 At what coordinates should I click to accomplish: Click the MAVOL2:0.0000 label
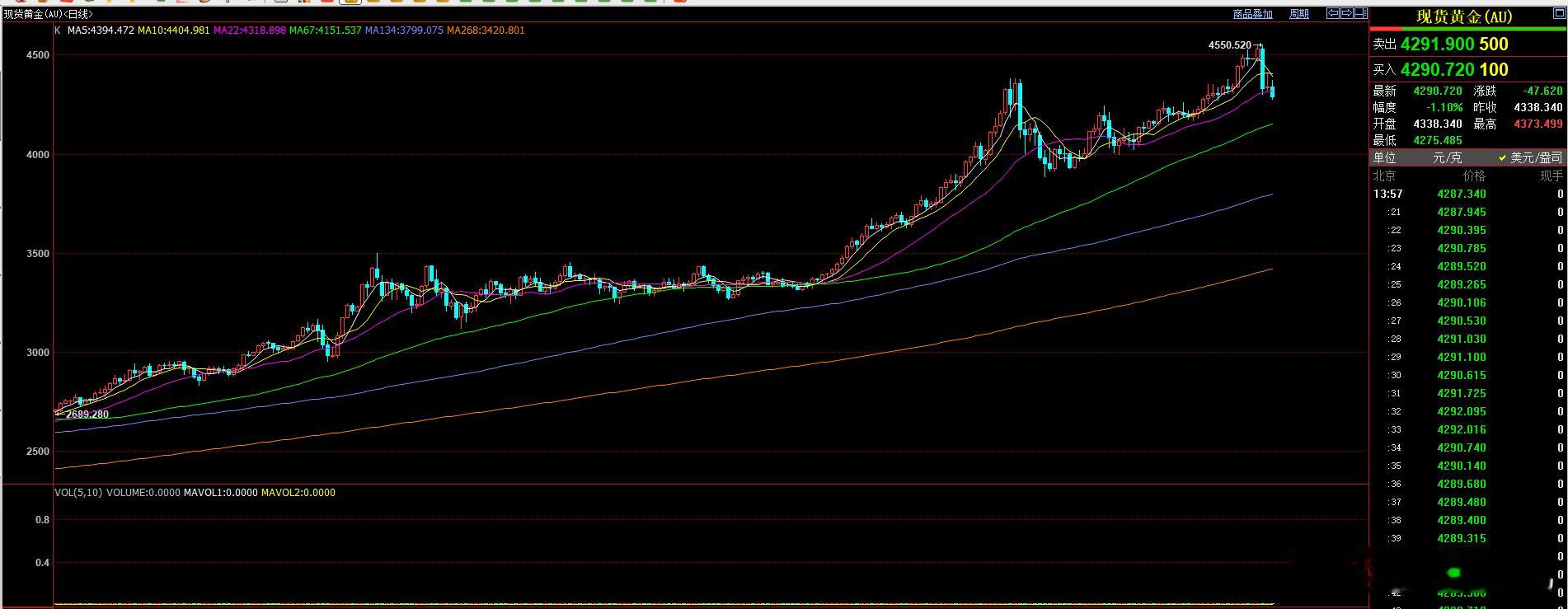(x=298, y=493)
